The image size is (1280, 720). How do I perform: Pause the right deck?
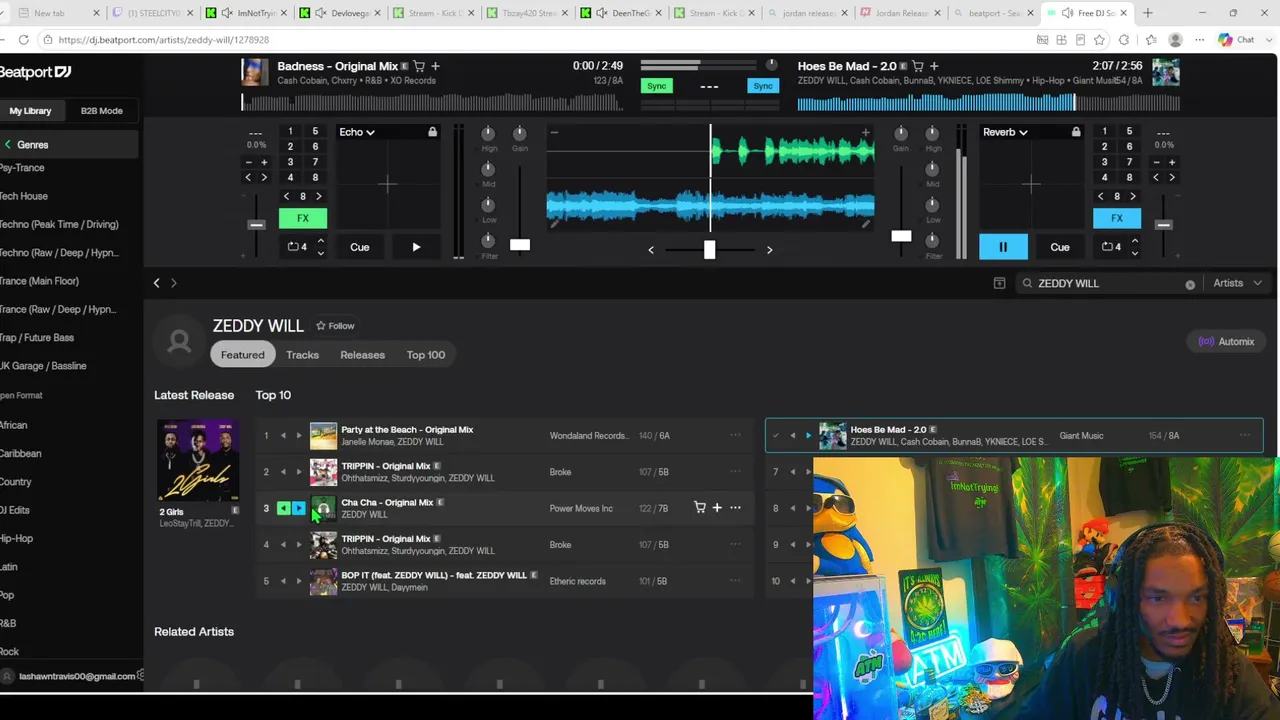pos(1003,247)
